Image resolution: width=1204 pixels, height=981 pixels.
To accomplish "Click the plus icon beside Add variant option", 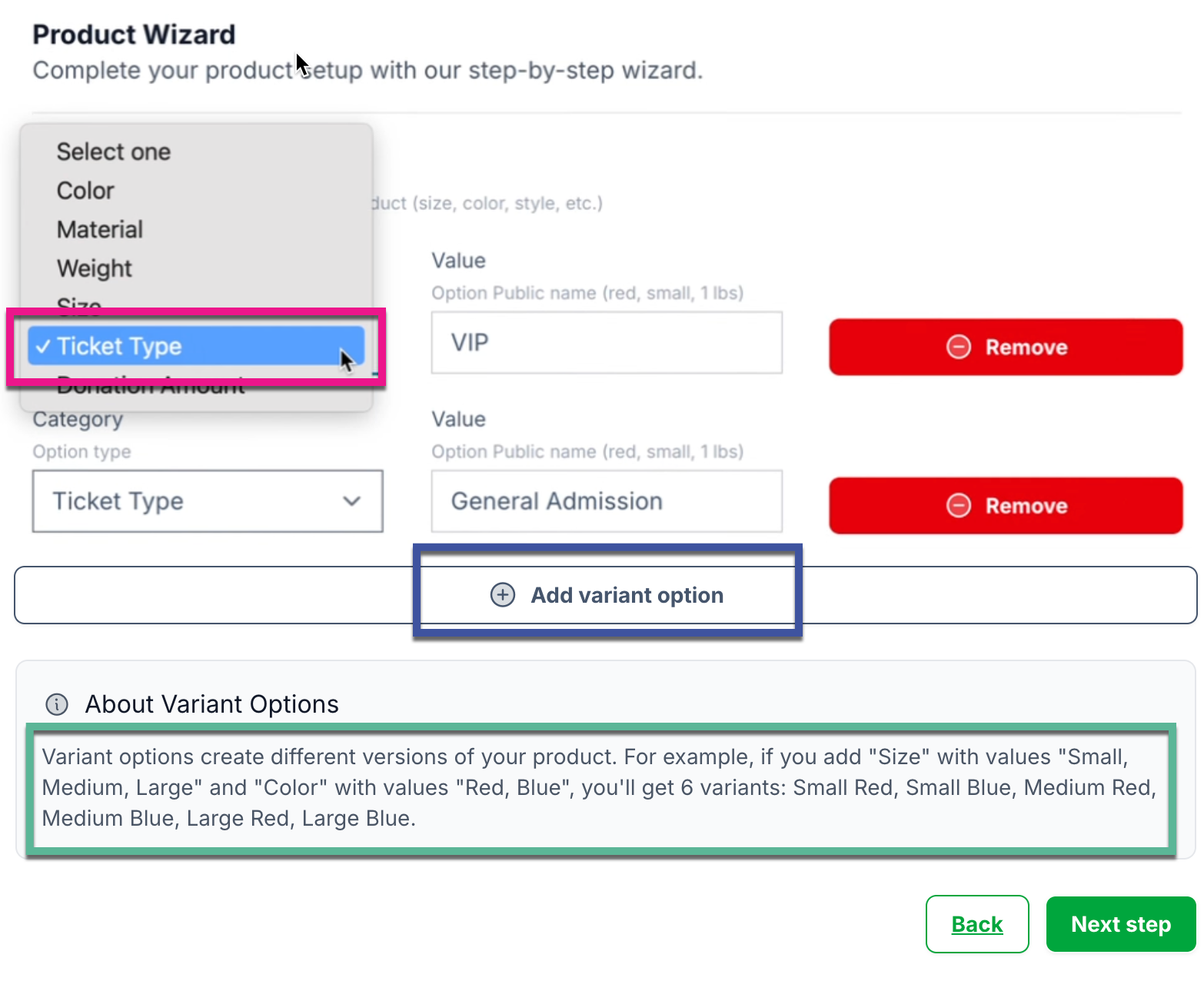I will (503, 595).
